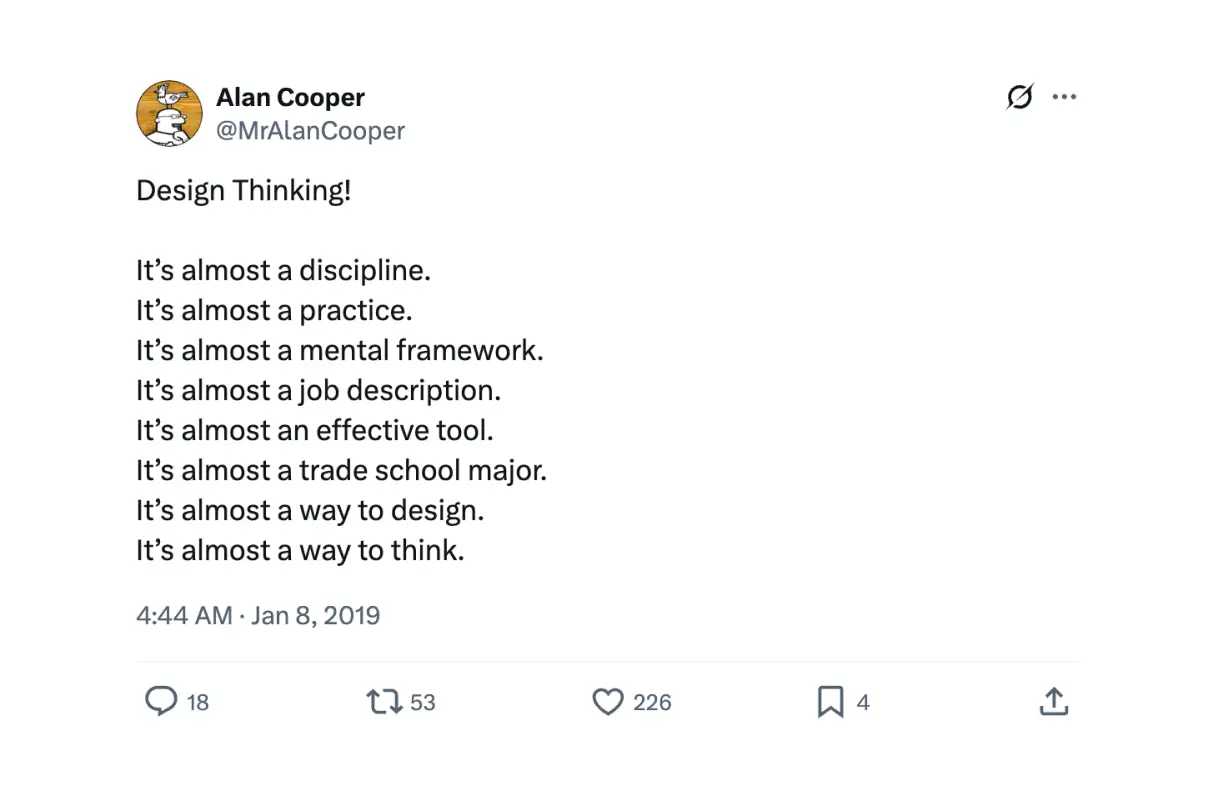1216x800 pixels.
Task: Open the 4:44 AM · Jan 8, 2019 timestamp
Action: click(258, 615)
